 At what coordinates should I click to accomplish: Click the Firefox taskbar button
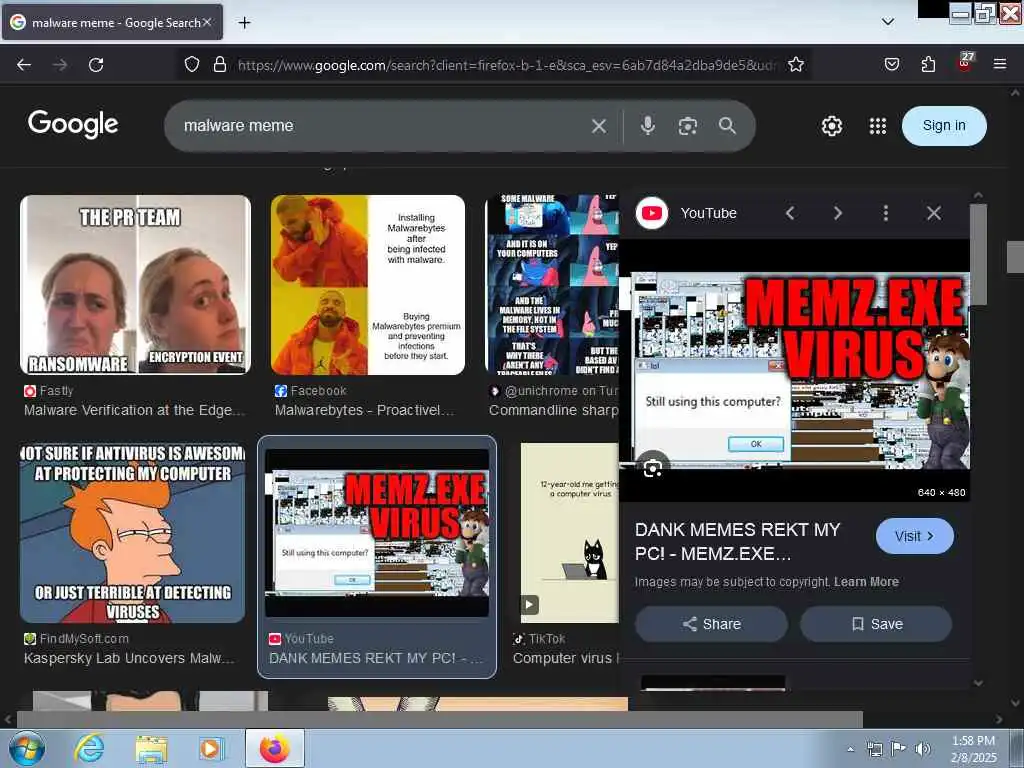pyautogui.click(x=275, y=748)
